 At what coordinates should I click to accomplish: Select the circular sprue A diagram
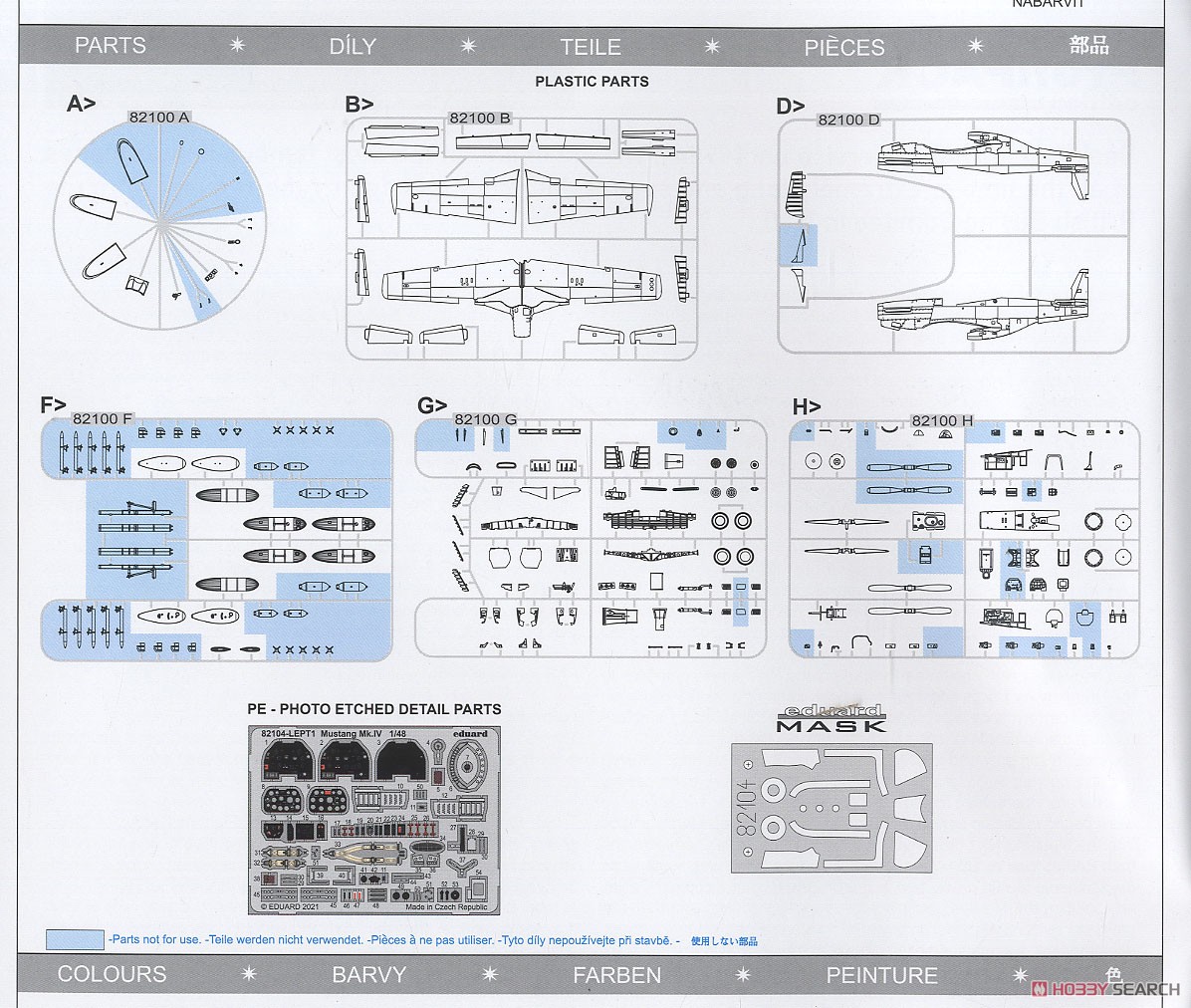click(159, 225)
